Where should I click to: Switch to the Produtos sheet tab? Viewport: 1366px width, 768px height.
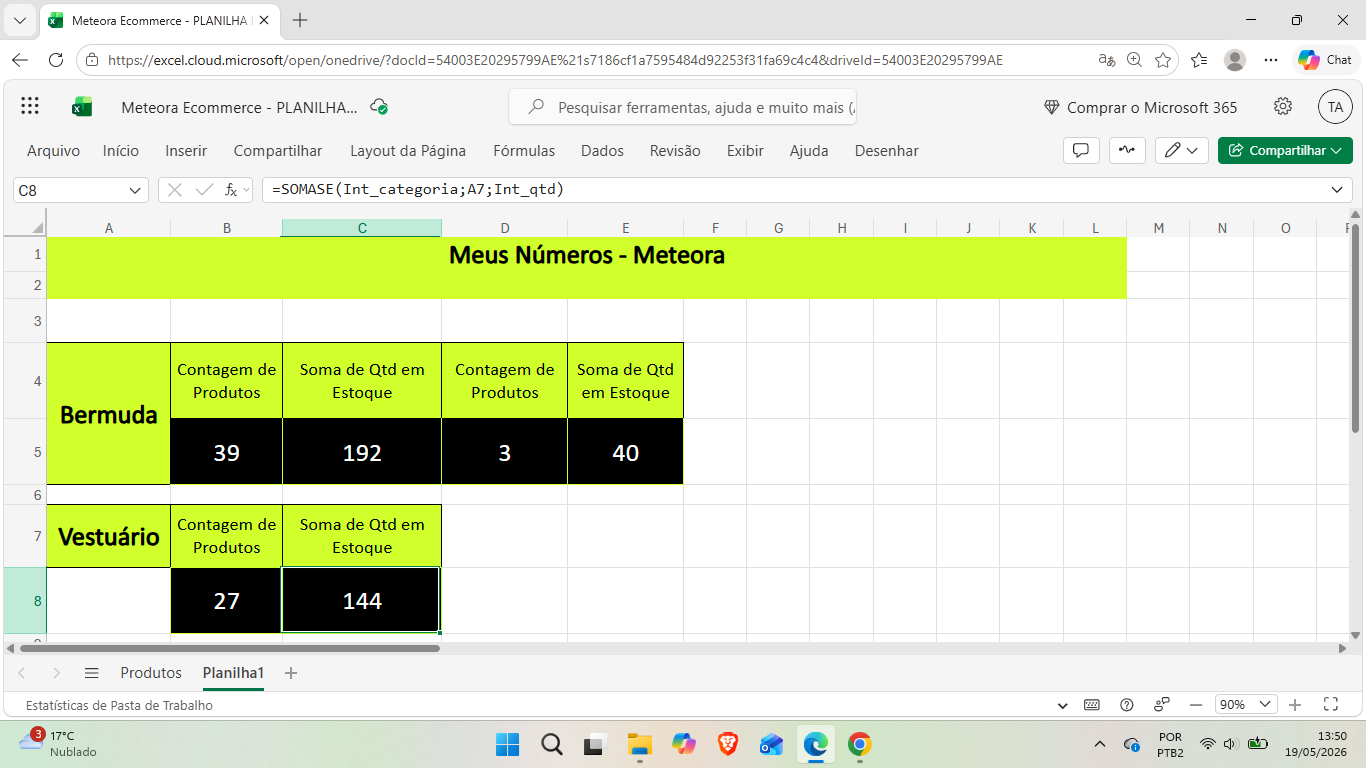click(151, 673)
